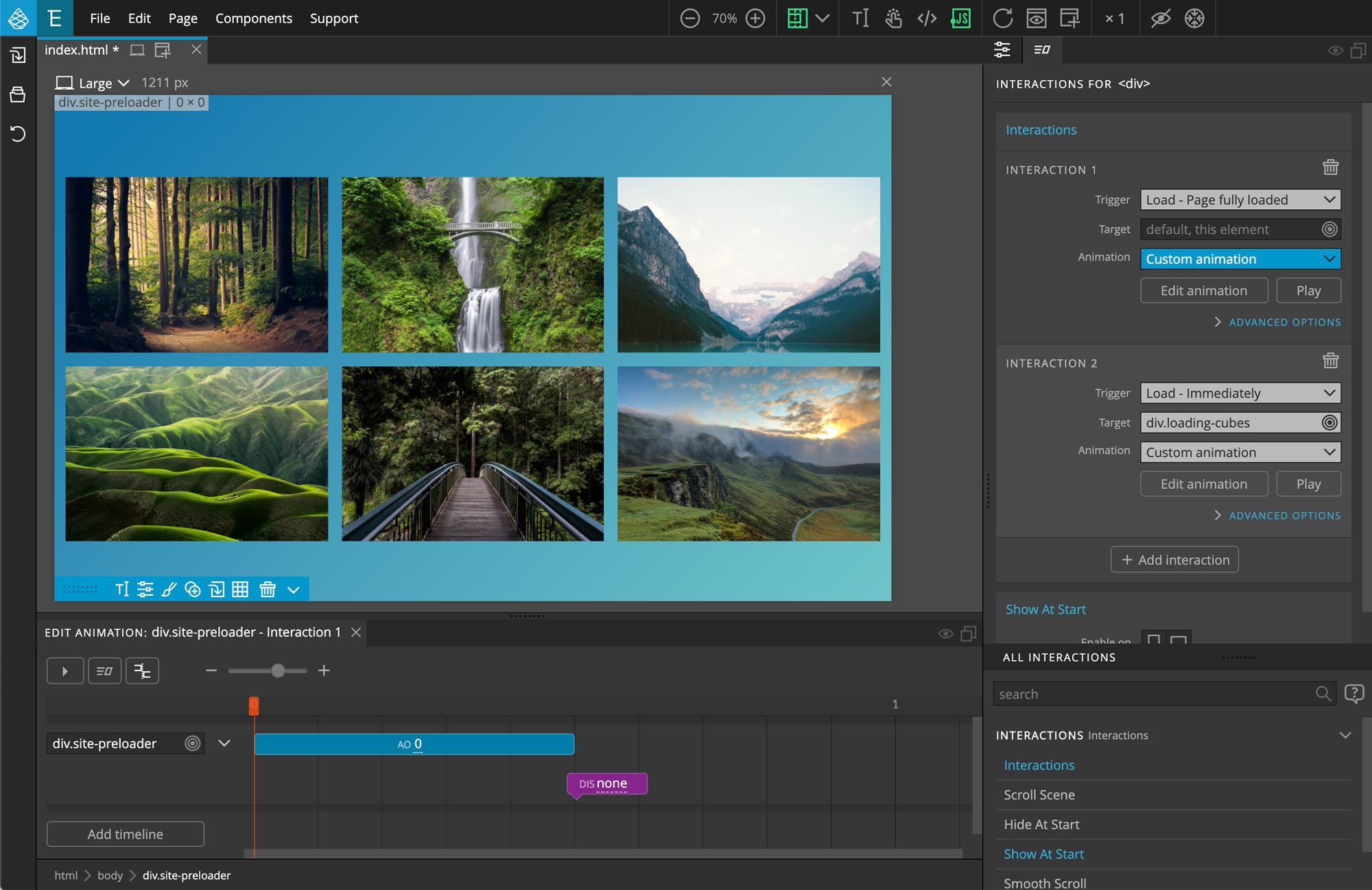Toggle interaction preview visibility eye in animation panel
Screen dimensions: 1372x890
[x=944, y=633]
